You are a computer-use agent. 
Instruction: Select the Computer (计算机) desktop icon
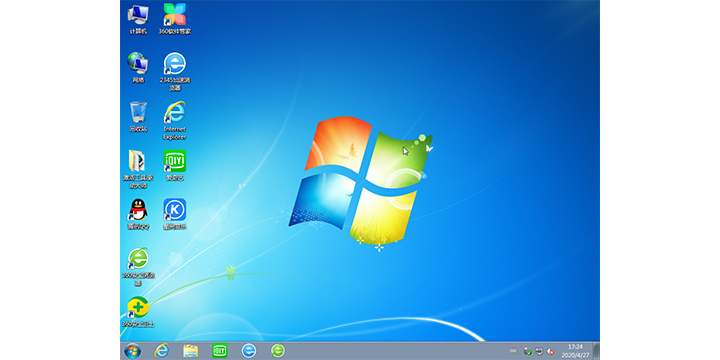[x=138, y=20]
